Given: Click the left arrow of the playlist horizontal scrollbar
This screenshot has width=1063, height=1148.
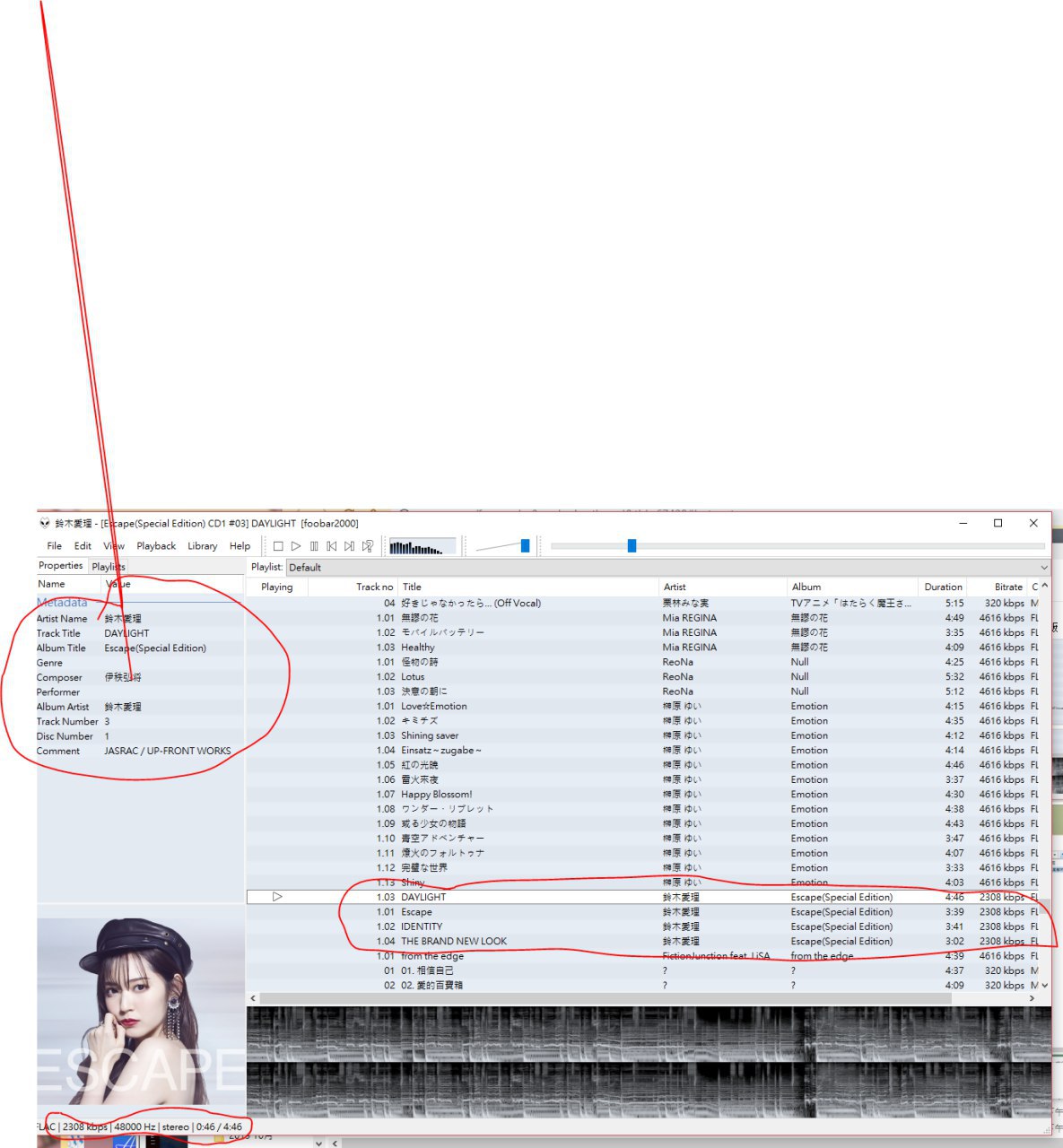Looking at the screenshot, I should (253, 998).
